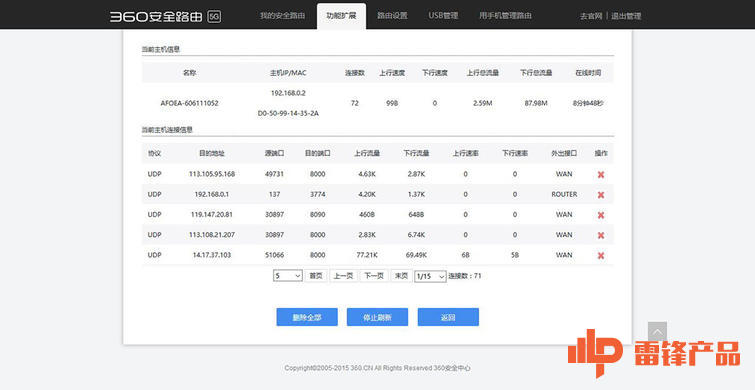
Task: Click online time 8分钟48秒
Action: pyautogui.click(x=588, y=103)
